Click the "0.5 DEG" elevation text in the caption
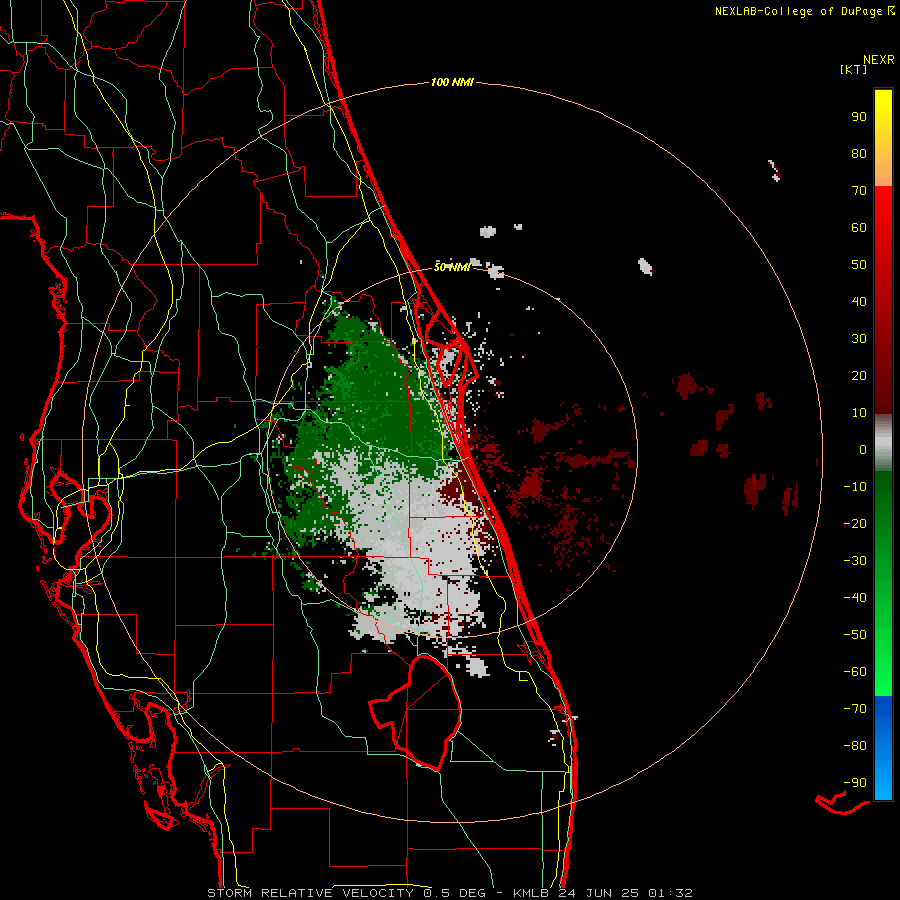 (x=455, y=893)
